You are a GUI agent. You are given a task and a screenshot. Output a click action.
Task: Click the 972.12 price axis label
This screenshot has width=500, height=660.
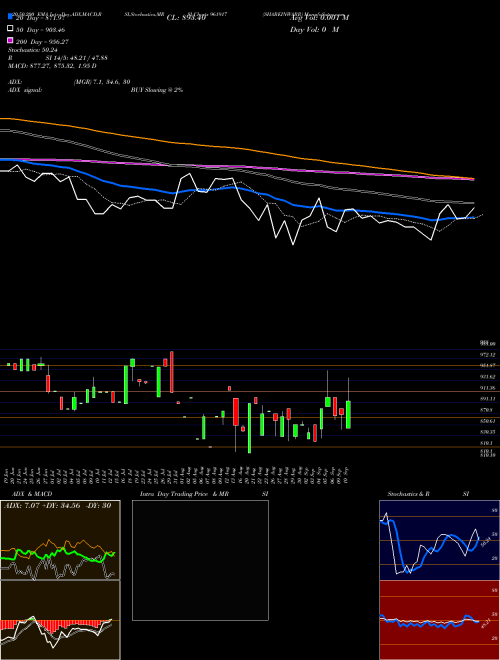point(488,355)
